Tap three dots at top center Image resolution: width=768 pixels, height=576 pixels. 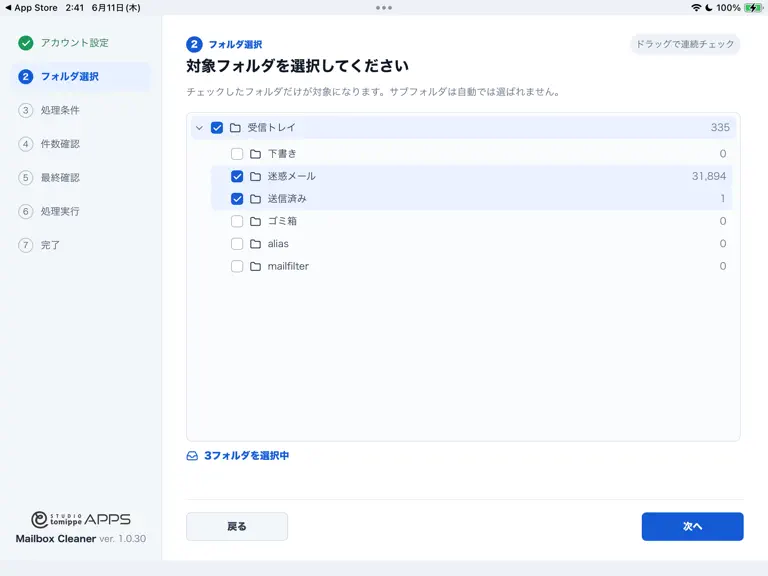pyautogui.click(x=384, y=8)
